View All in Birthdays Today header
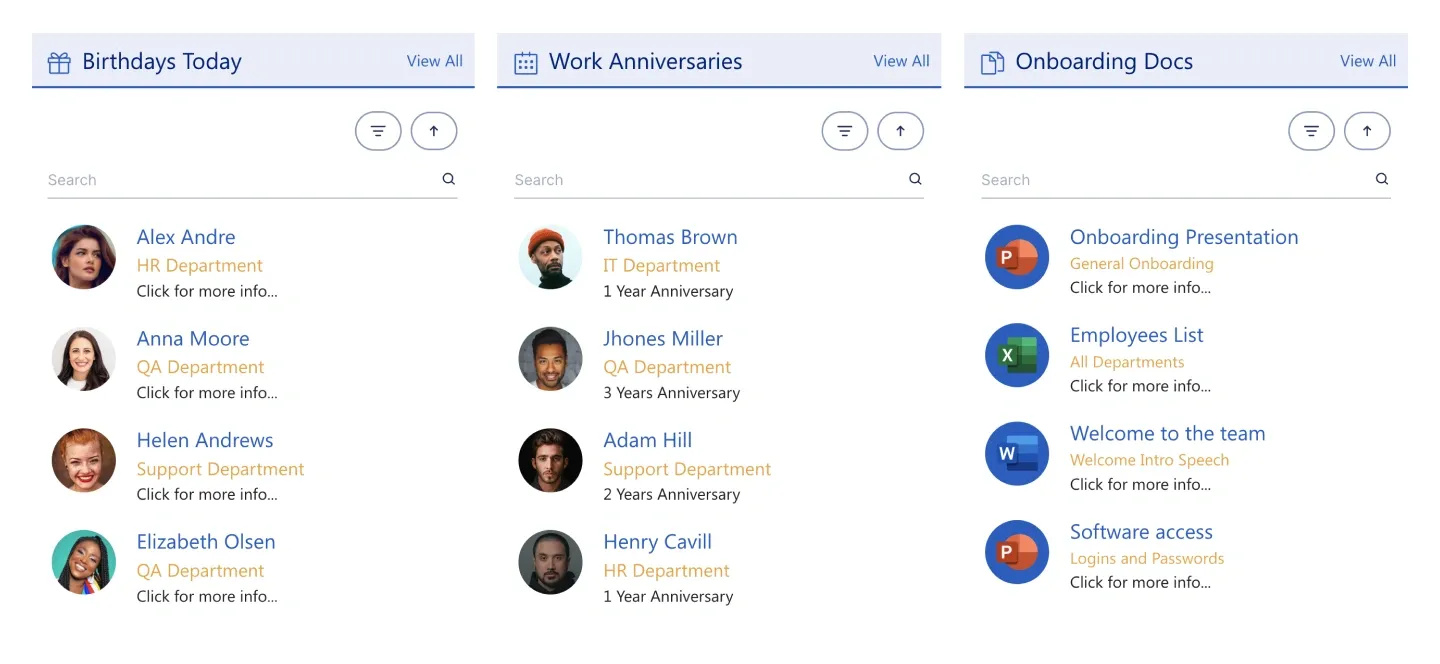Viewport: 1440px width, 664px height. click(434, 61)
